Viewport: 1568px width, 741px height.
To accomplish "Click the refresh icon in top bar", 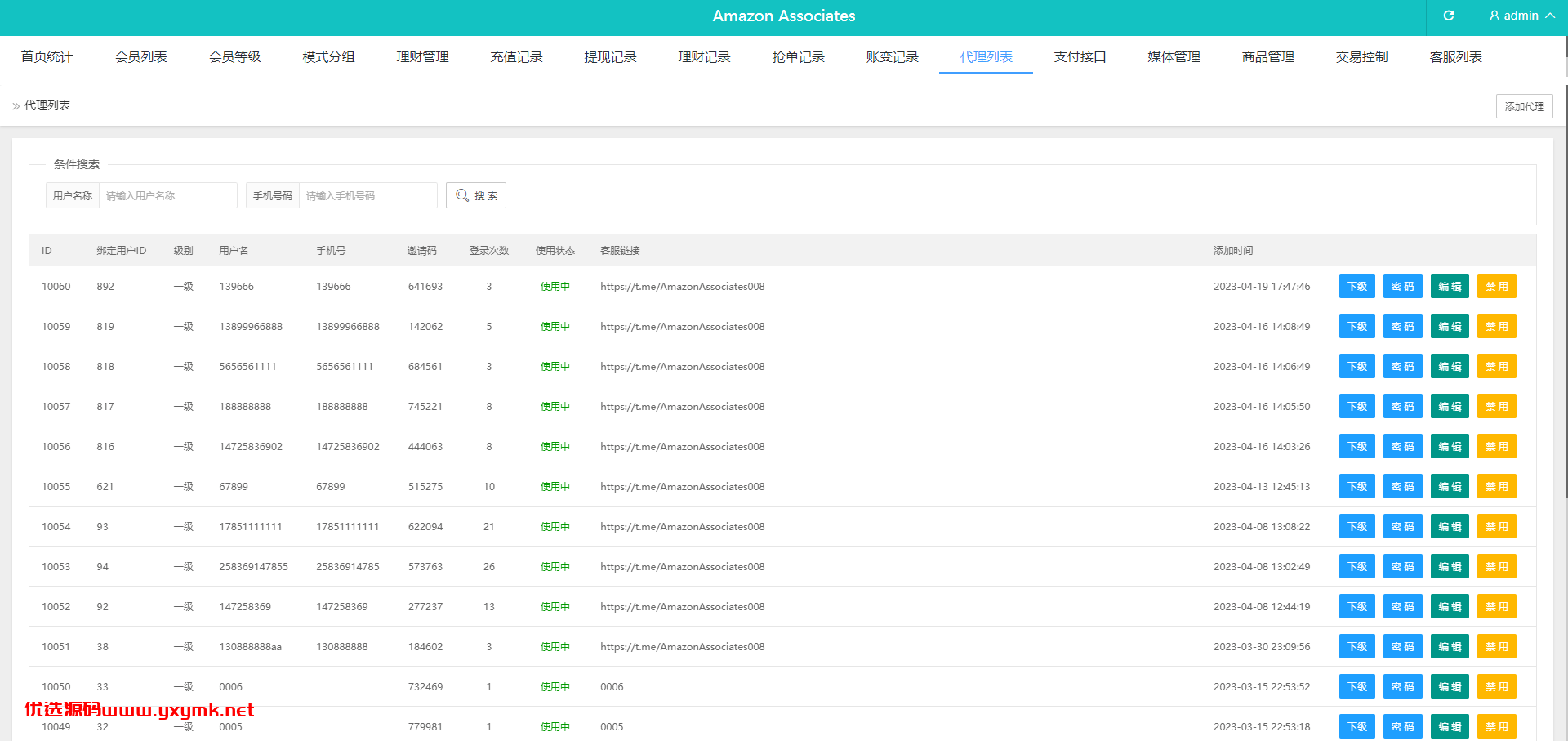I will pyautogui.click(x=1449, y=16).
